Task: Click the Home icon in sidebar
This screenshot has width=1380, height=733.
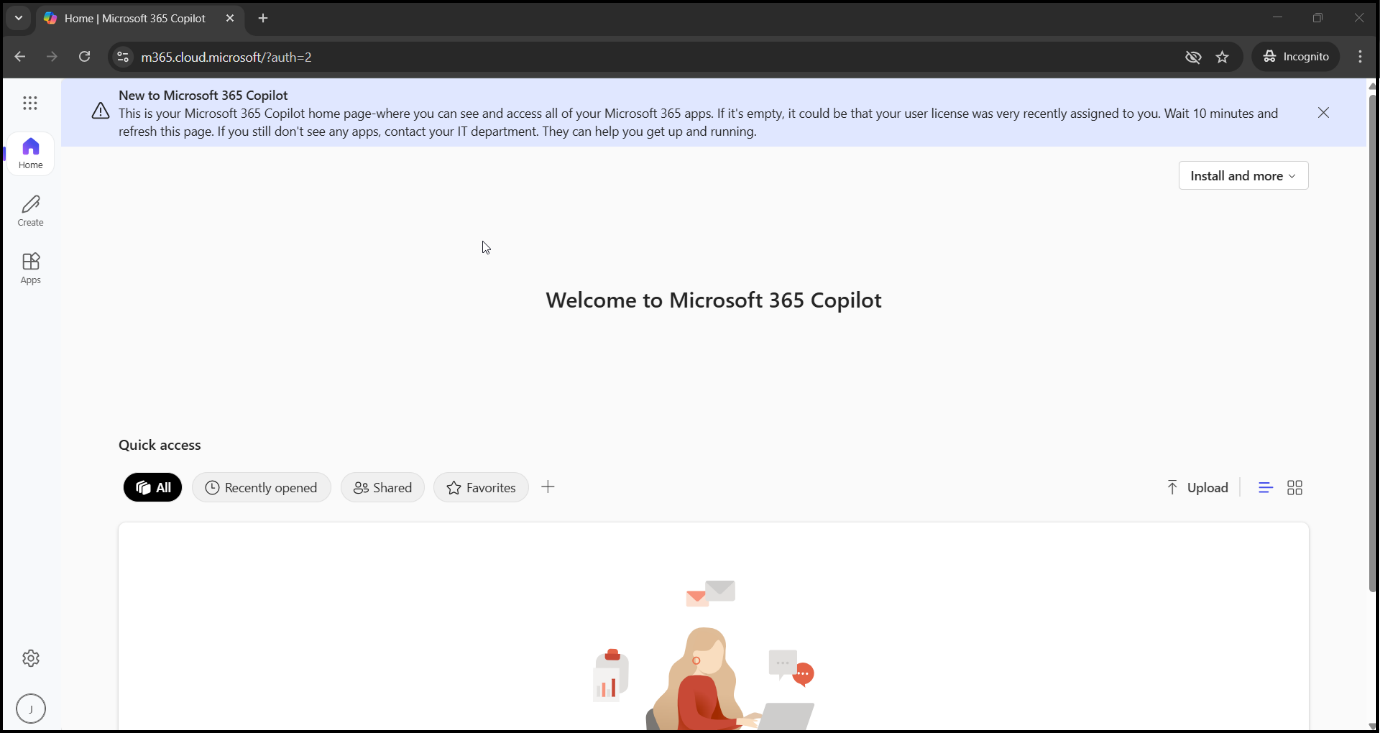Action: pos(31,153)
